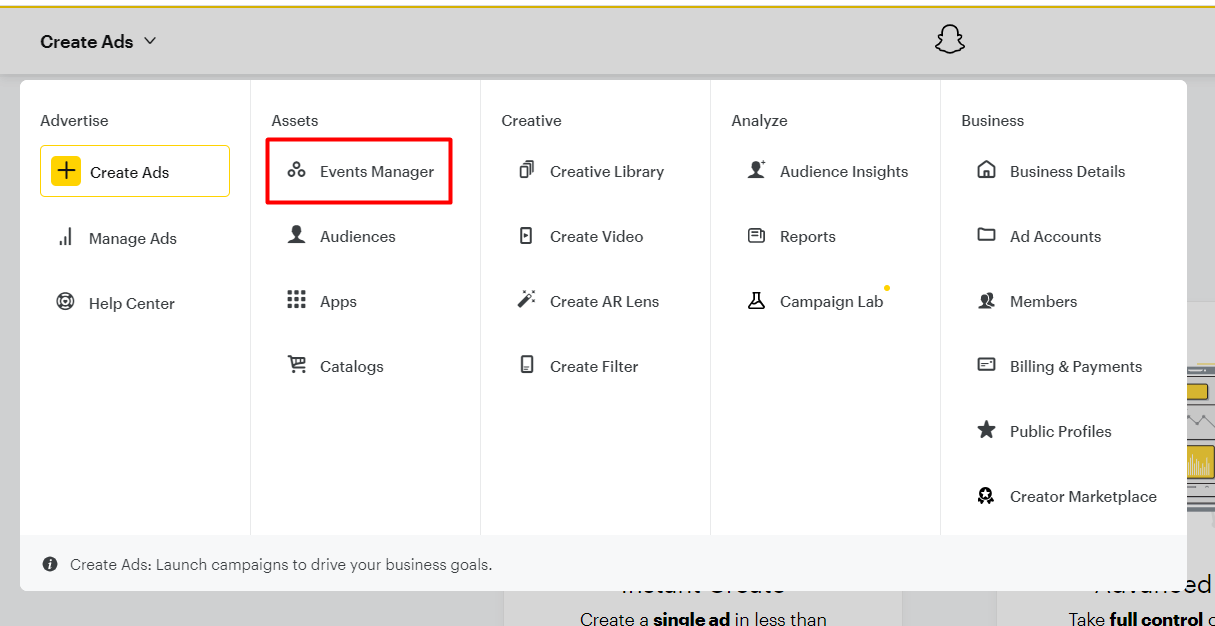Viewport: 1215px width, 626px height.
Task: Click the Apps grid icon
Action: pos(296,300)
